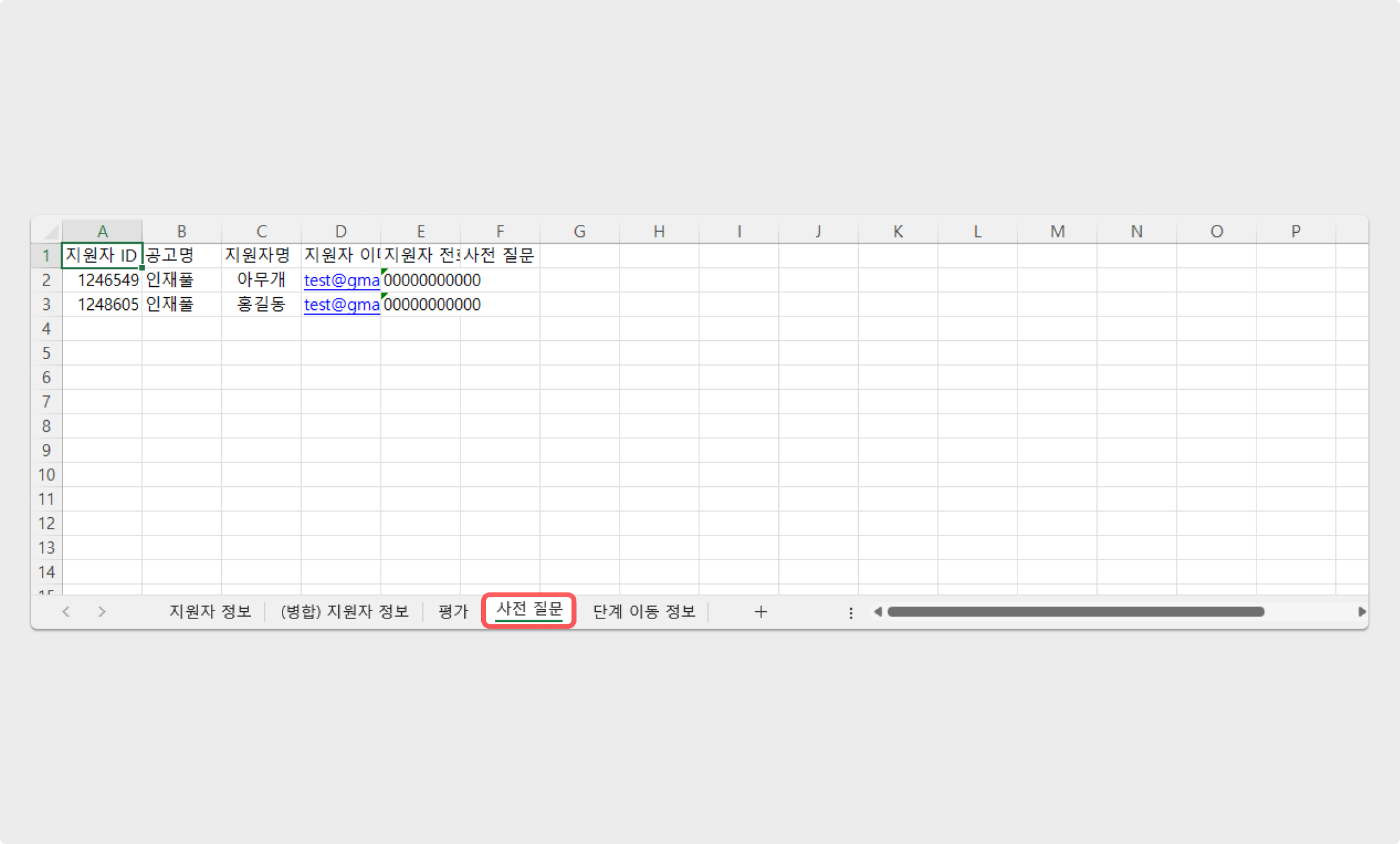Switch to the (병합) 지원자 정보 tab
The height and width of the screenshot is (844, 1400).
(344, 611)
